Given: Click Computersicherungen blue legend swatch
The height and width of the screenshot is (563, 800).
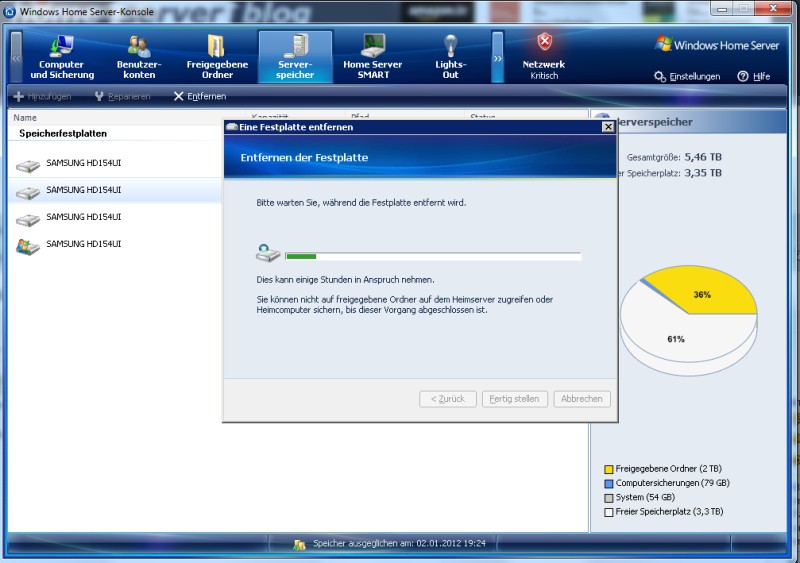Looking at the screenshot, I should tap(608, 483).
